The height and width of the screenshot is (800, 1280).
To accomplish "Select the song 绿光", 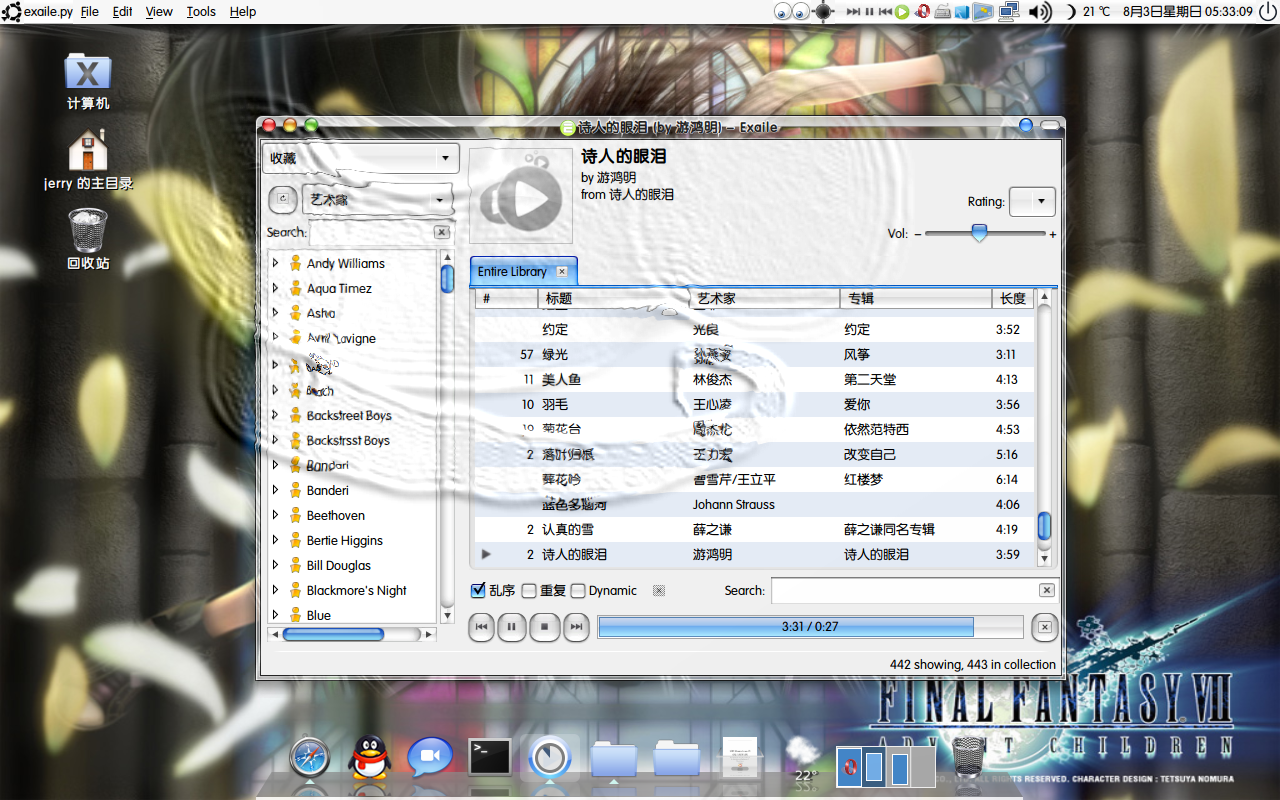I will 754,354.
